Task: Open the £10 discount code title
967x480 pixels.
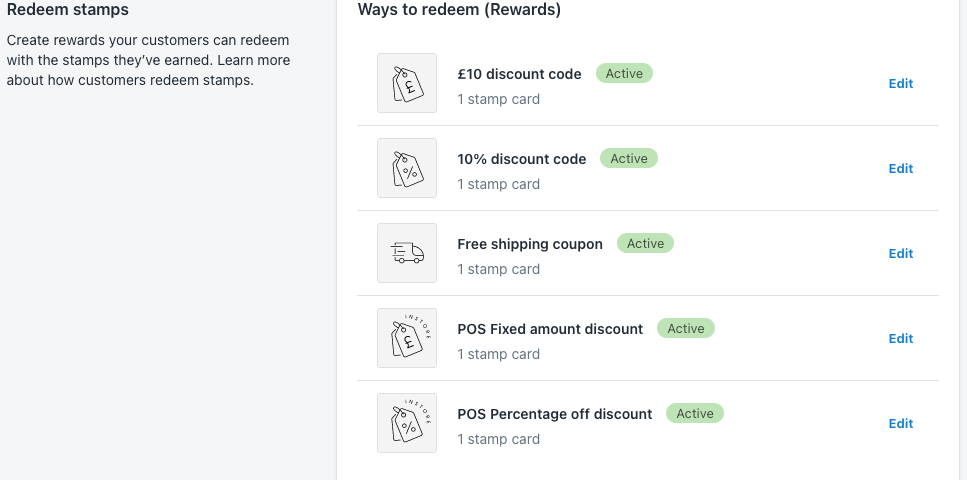Action: (519, 74)
